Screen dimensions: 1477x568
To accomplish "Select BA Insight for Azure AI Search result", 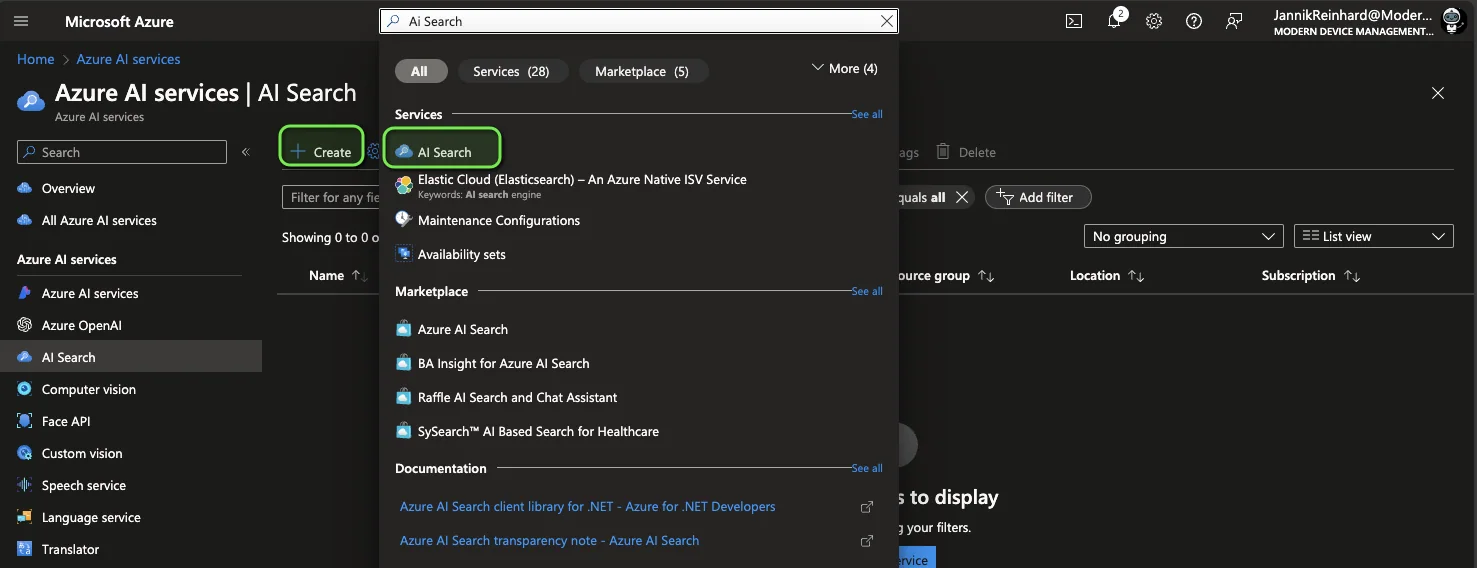I will point(503,363).
